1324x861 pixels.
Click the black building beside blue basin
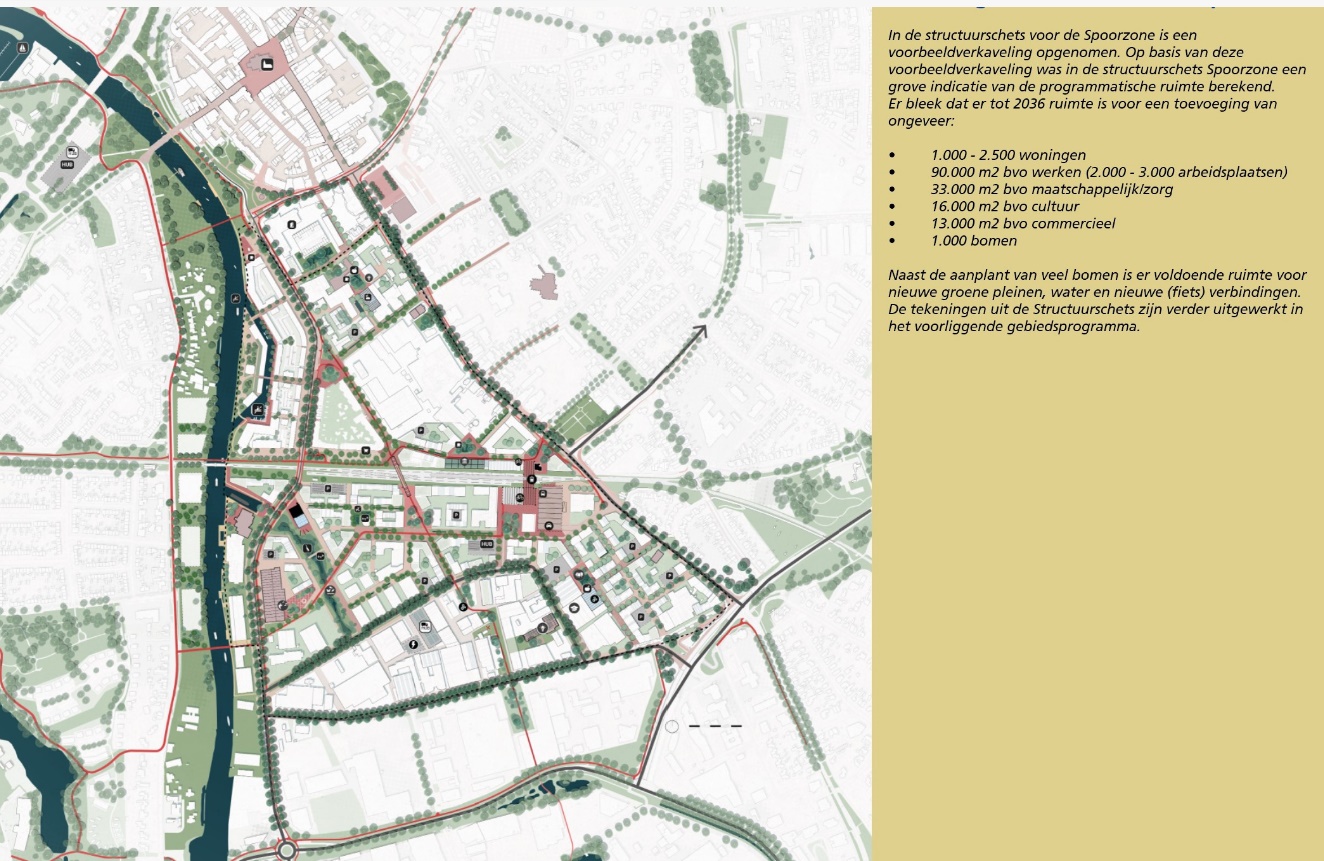pyautogui.click(x=296, y=513)
